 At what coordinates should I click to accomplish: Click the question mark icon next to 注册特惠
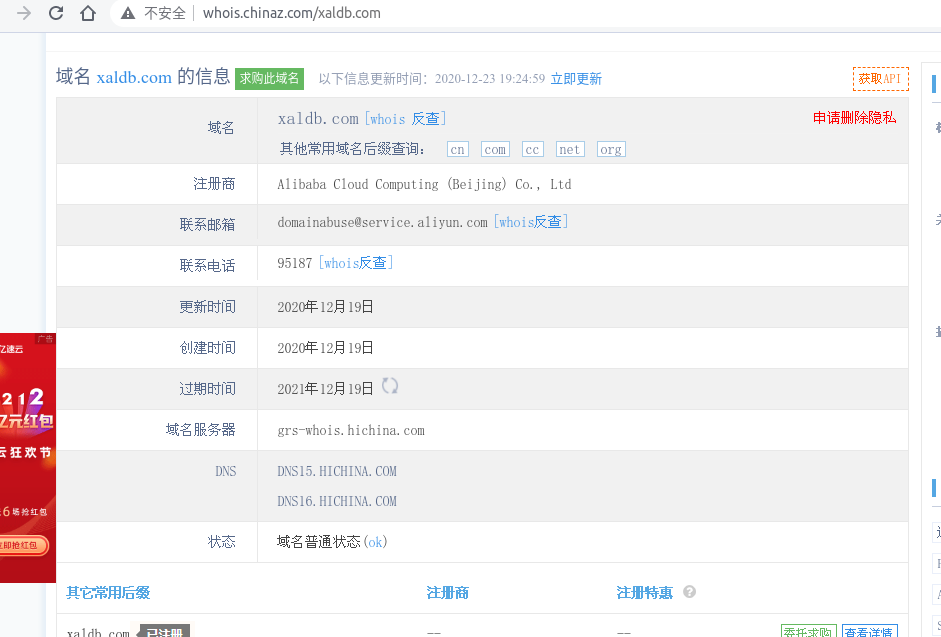(x=689, y=592)
